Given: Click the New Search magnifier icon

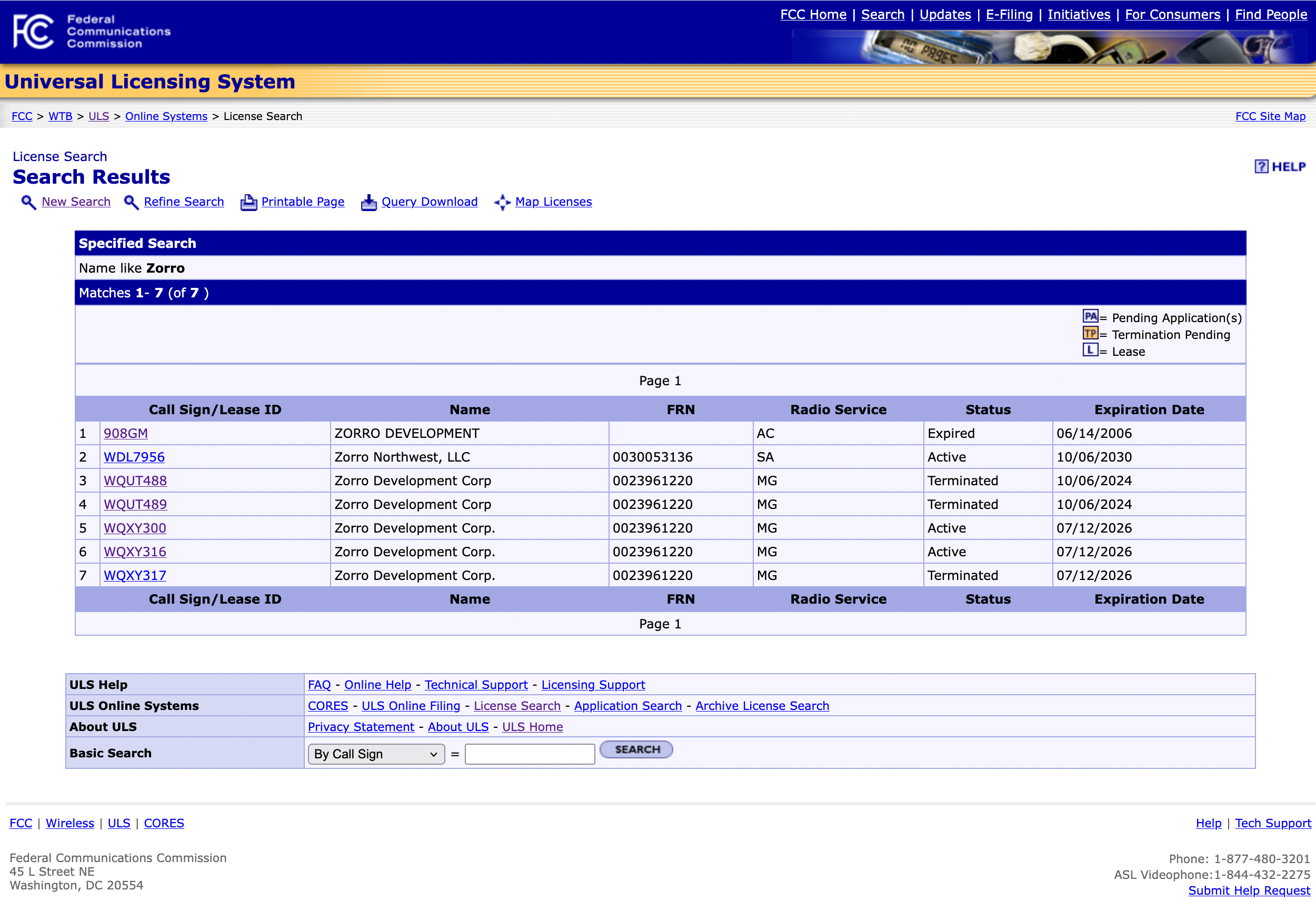Looking at the screenshot, I should tap(28, 202).
